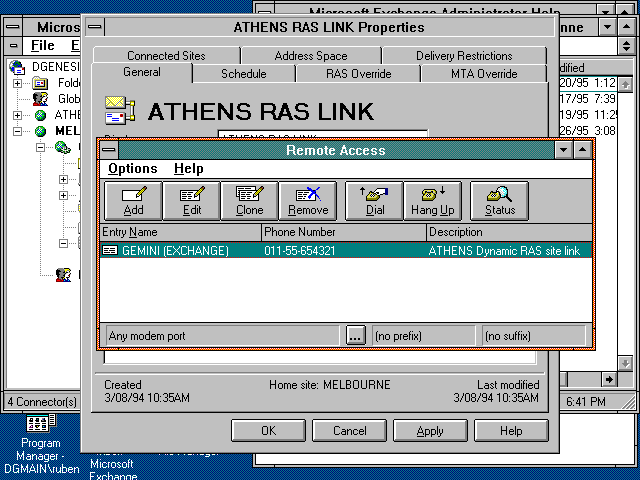The width and height of the screenshot is (640, 480).
Task: Switch to the General tab
Action: pyautogui.click(x=142, y=72)
